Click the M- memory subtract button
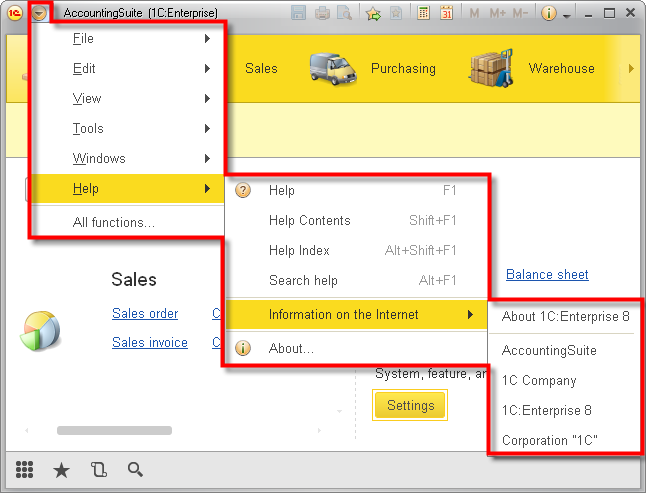Viewport: 646px width, 493px height. (520, 14)
